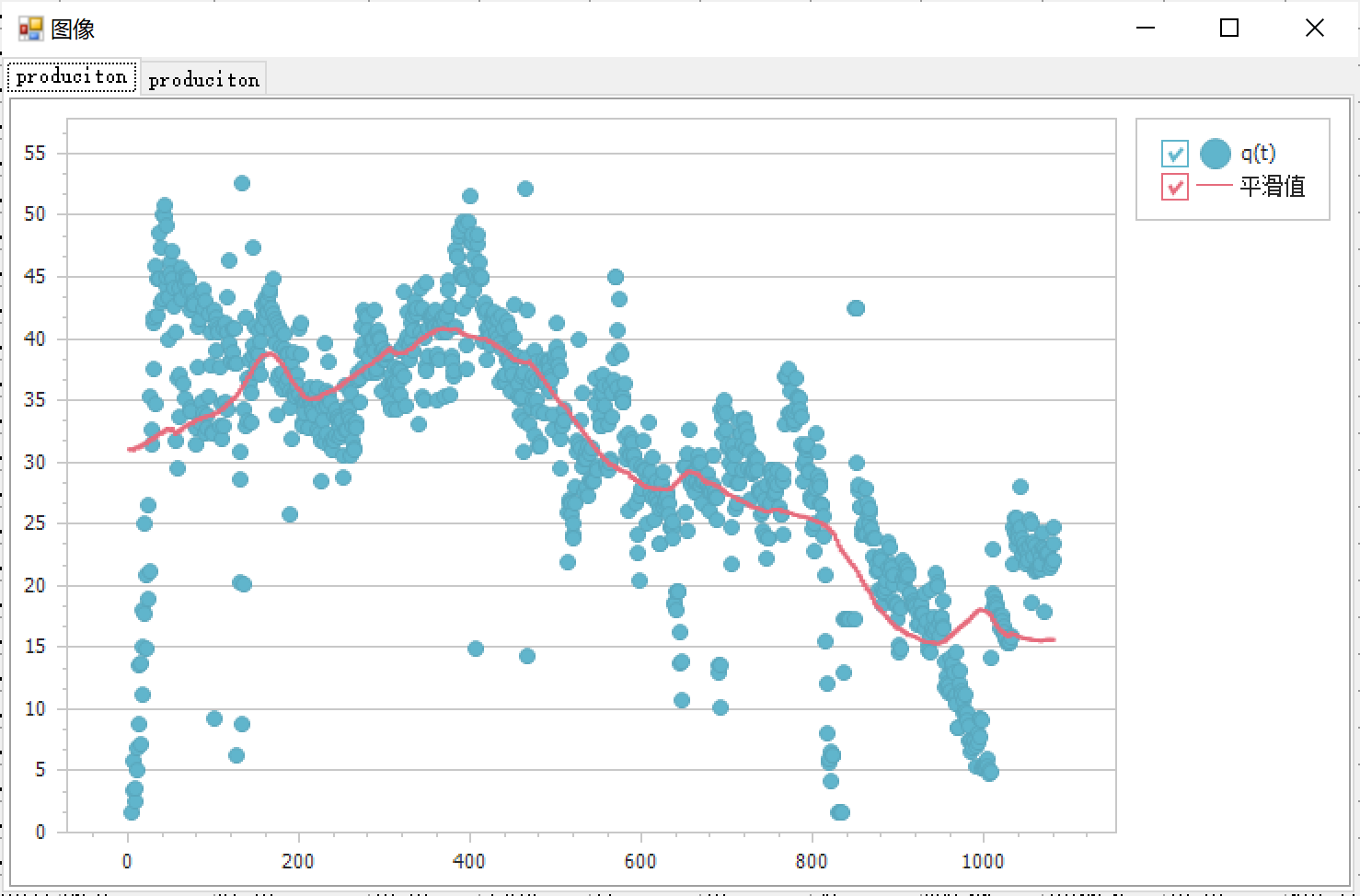Click the q(t) legend label

(1258, 153)
